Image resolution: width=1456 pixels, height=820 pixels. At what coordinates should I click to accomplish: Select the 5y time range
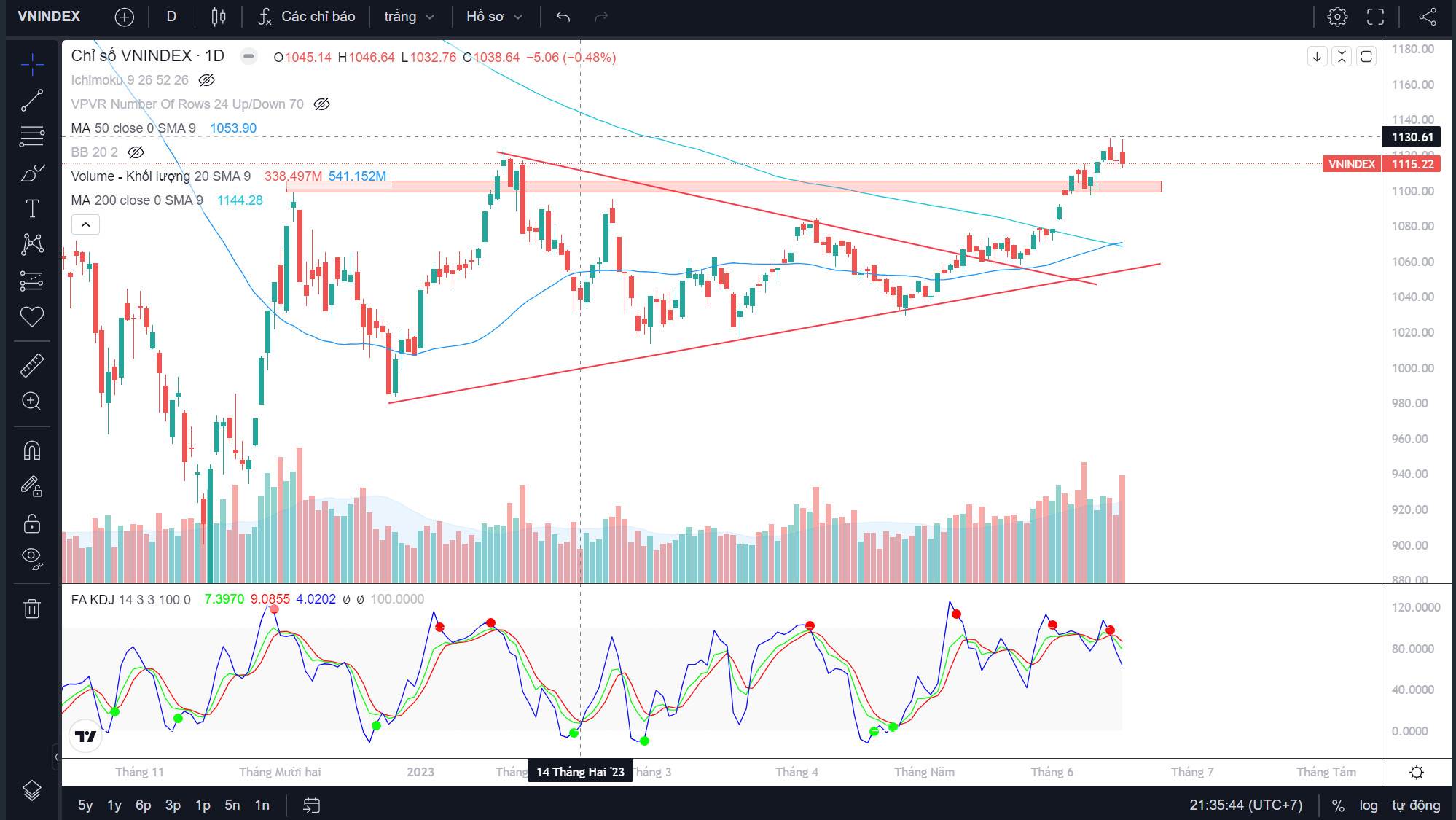click(85, 805)
